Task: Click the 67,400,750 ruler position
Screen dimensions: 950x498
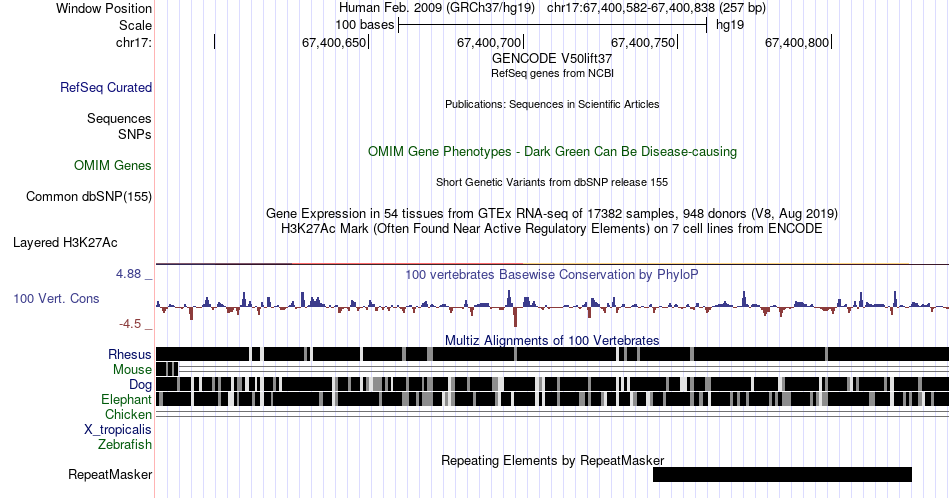Action: coord(643,42)
